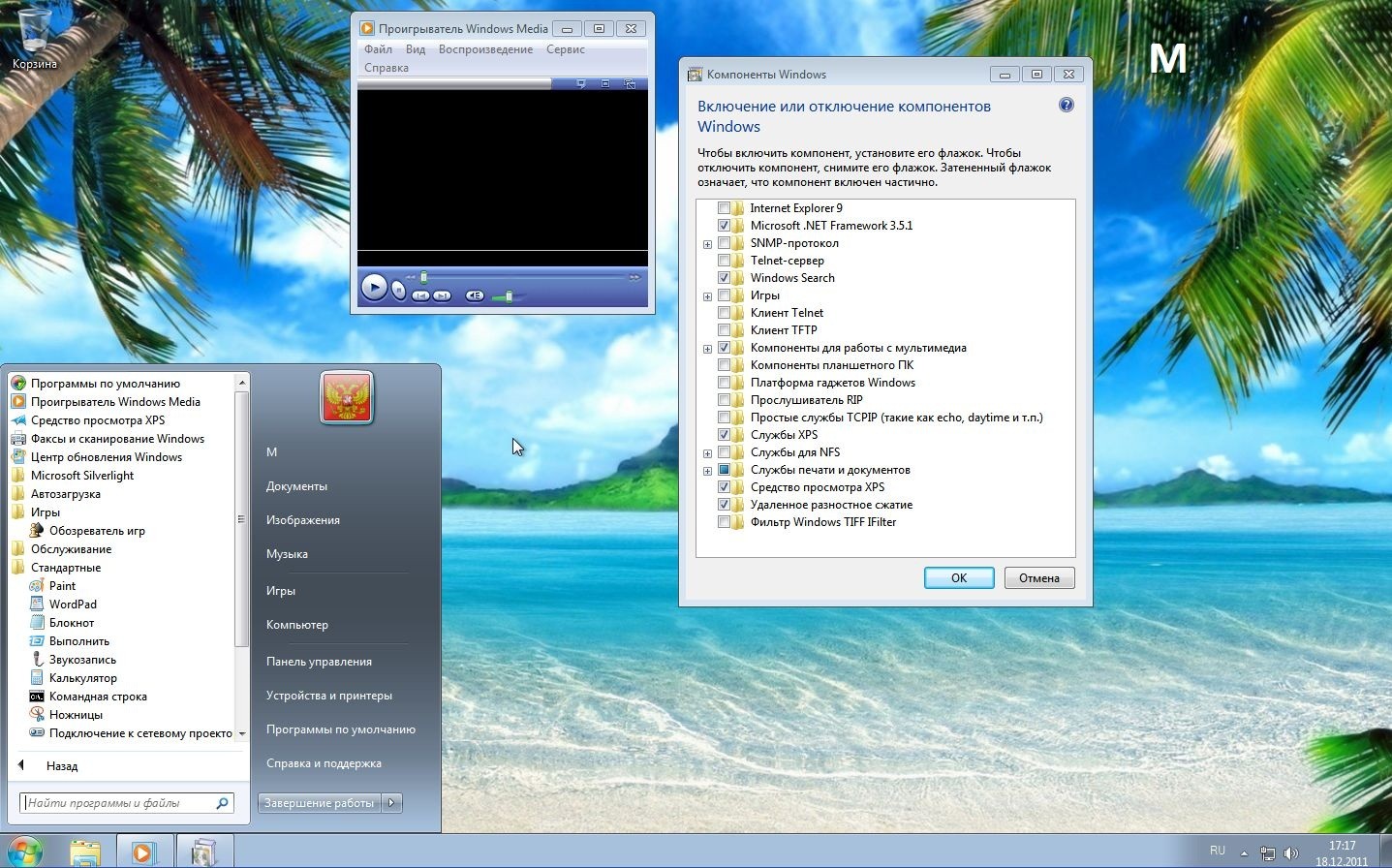Image resolution: width=1392 pixels, height=868 pixels.
Task: Click the Previous track button in Media Player
Action: (x=420, y=295)
